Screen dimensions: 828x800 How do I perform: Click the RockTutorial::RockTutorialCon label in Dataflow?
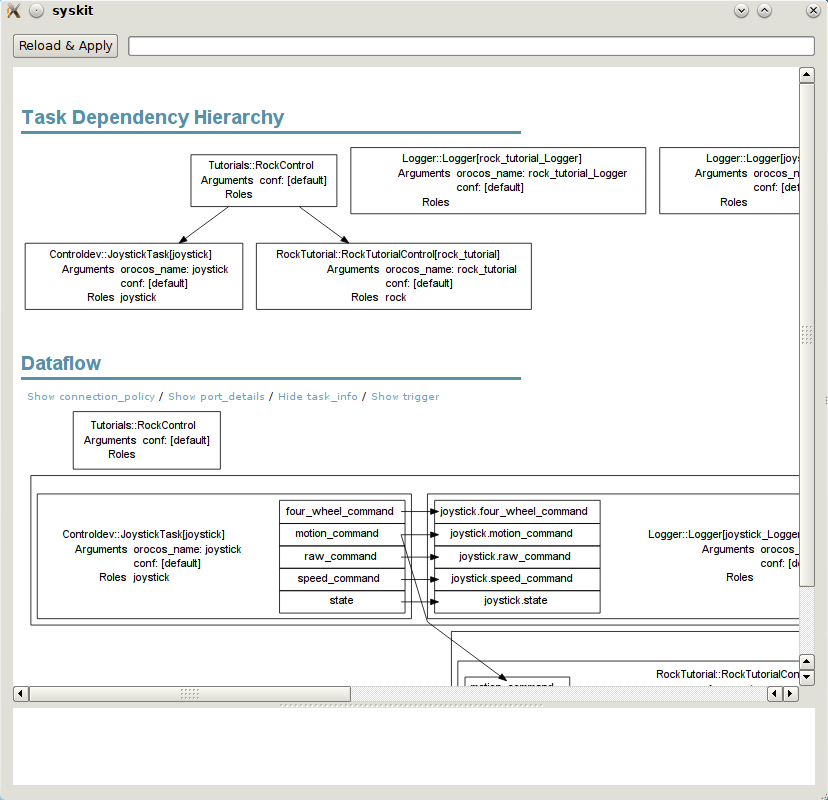(727, 674)
